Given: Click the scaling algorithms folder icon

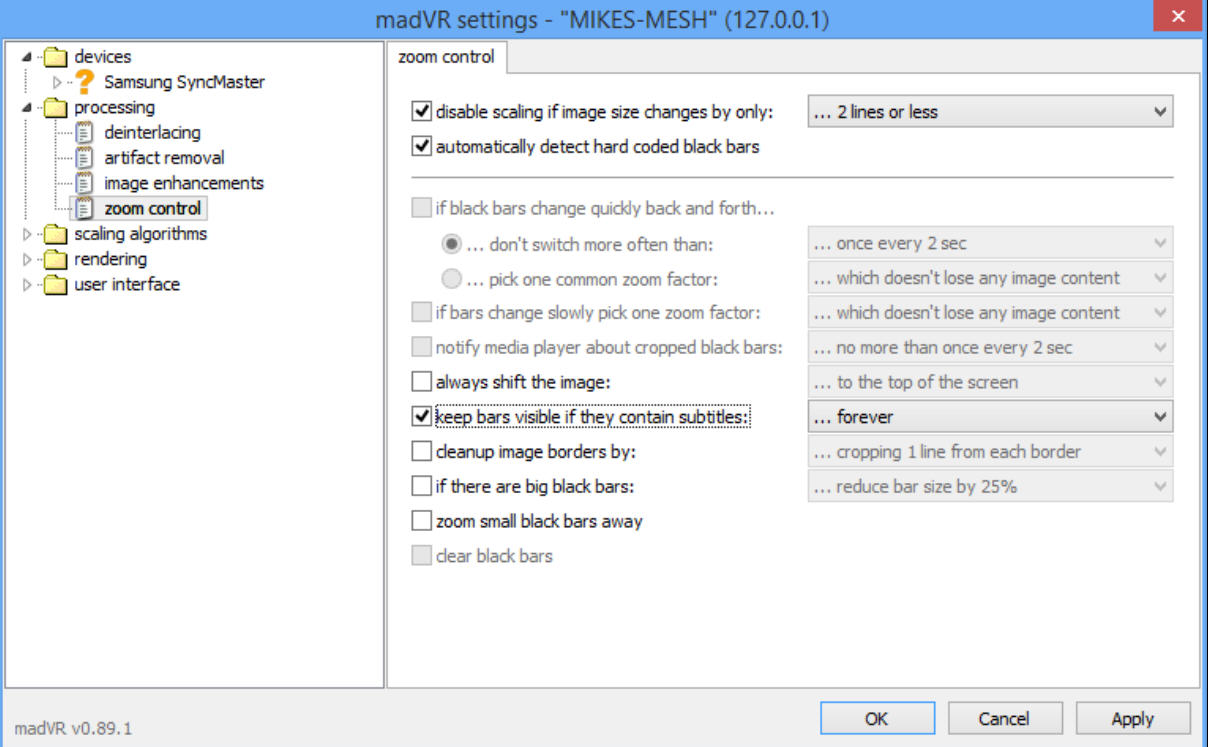Looking at the screenshot, I should click(55, 234).
